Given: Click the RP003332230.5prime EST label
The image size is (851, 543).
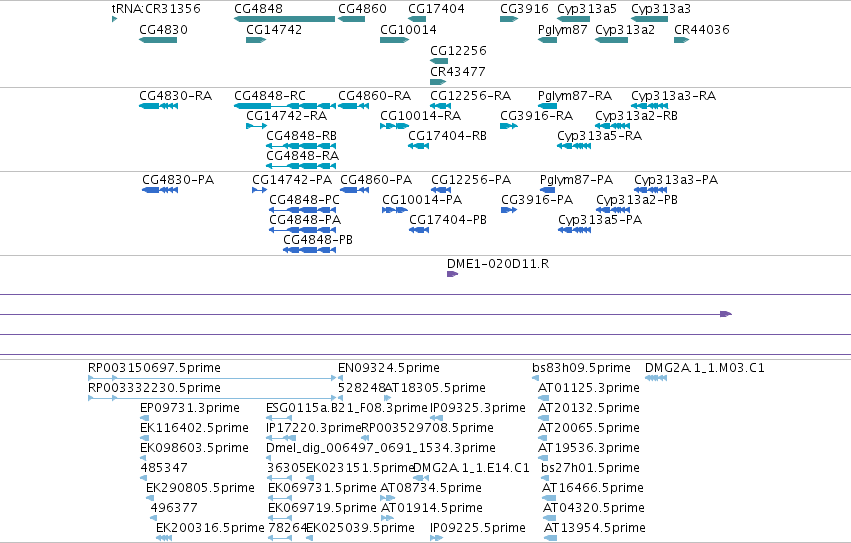Looking at the screenshot, I should point(154,388).
